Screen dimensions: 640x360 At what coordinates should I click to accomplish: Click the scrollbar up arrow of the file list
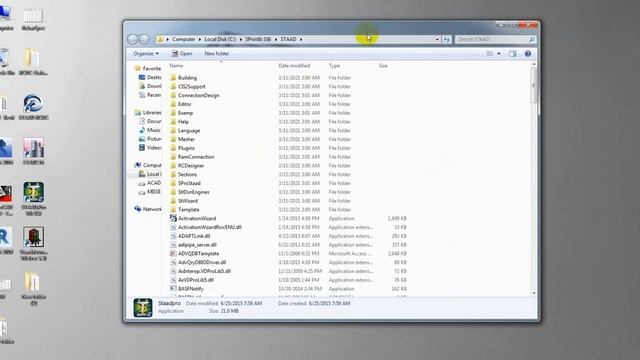pos(533,64)
